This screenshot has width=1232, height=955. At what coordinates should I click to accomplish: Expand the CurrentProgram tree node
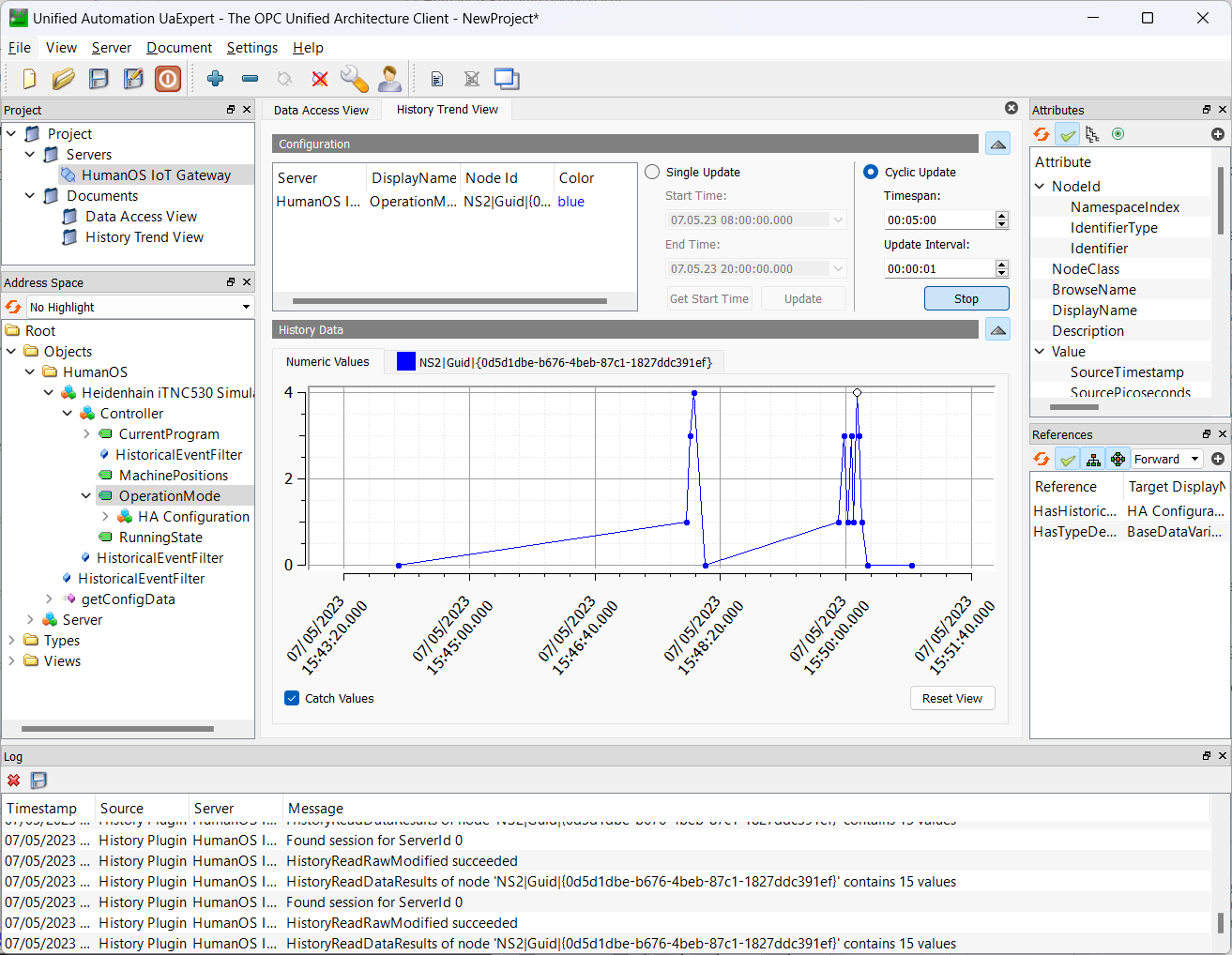tap(86, 434)
